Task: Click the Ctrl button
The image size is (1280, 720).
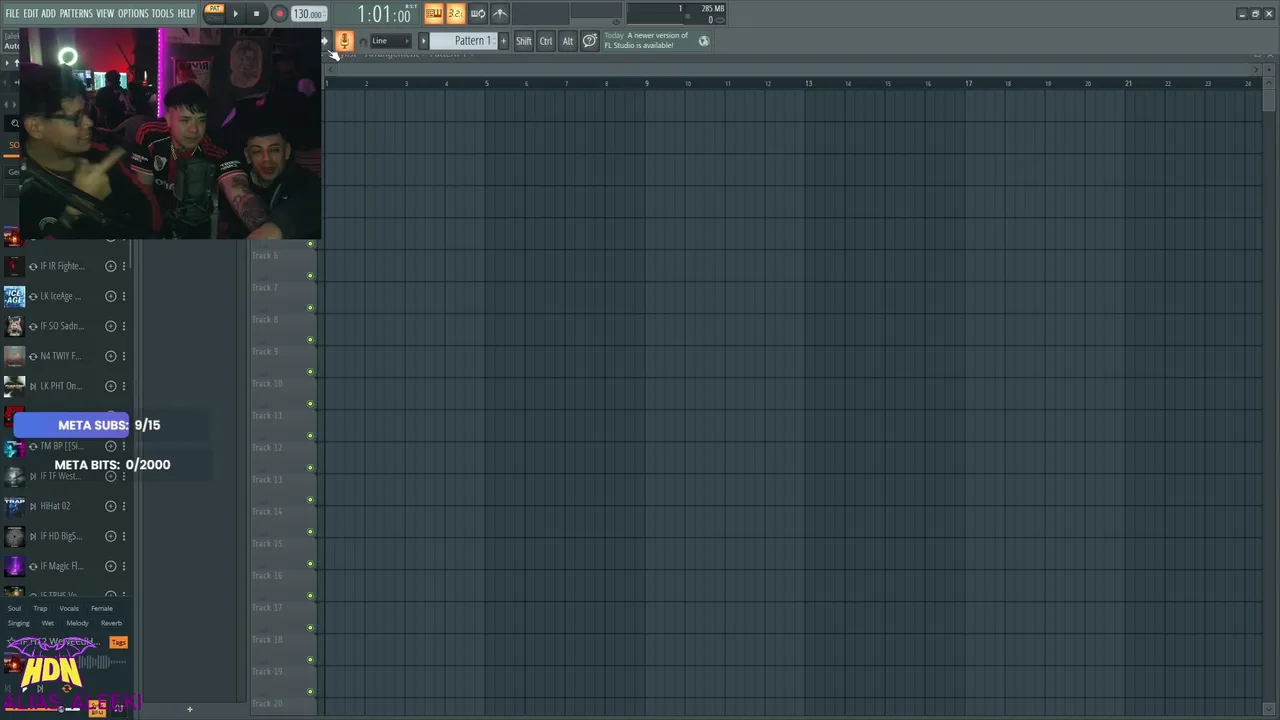Action: click(546, 41)
